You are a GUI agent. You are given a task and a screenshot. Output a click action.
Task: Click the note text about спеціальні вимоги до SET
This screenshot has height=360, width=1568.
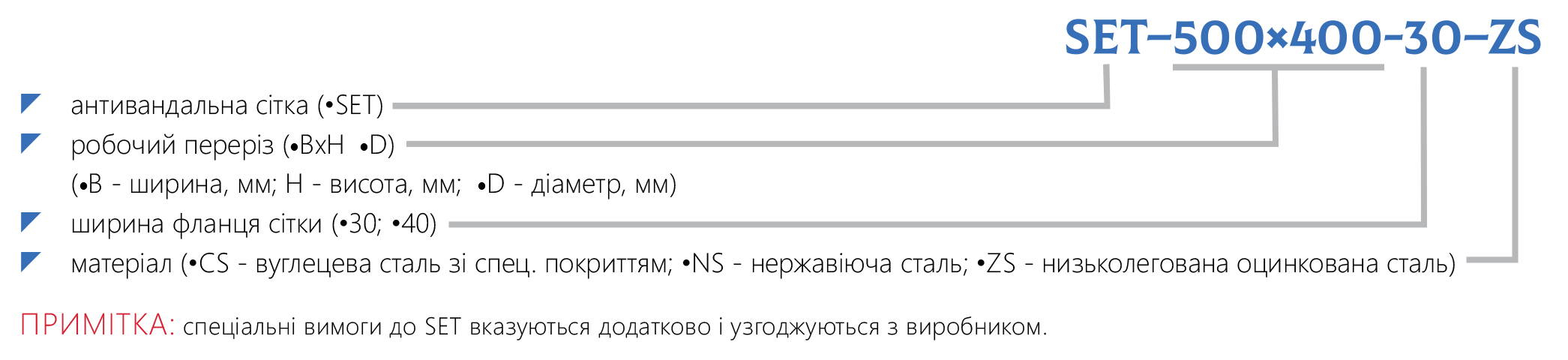(x=615, y=327)
